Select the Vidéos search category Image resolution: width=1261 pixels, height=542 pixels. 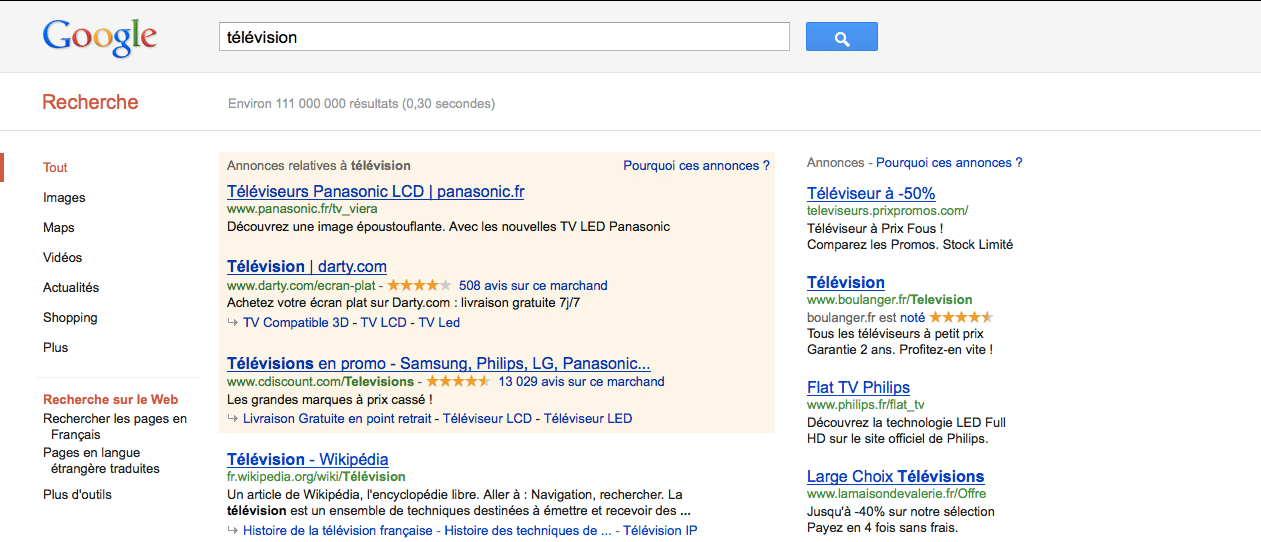coord(62,257)
